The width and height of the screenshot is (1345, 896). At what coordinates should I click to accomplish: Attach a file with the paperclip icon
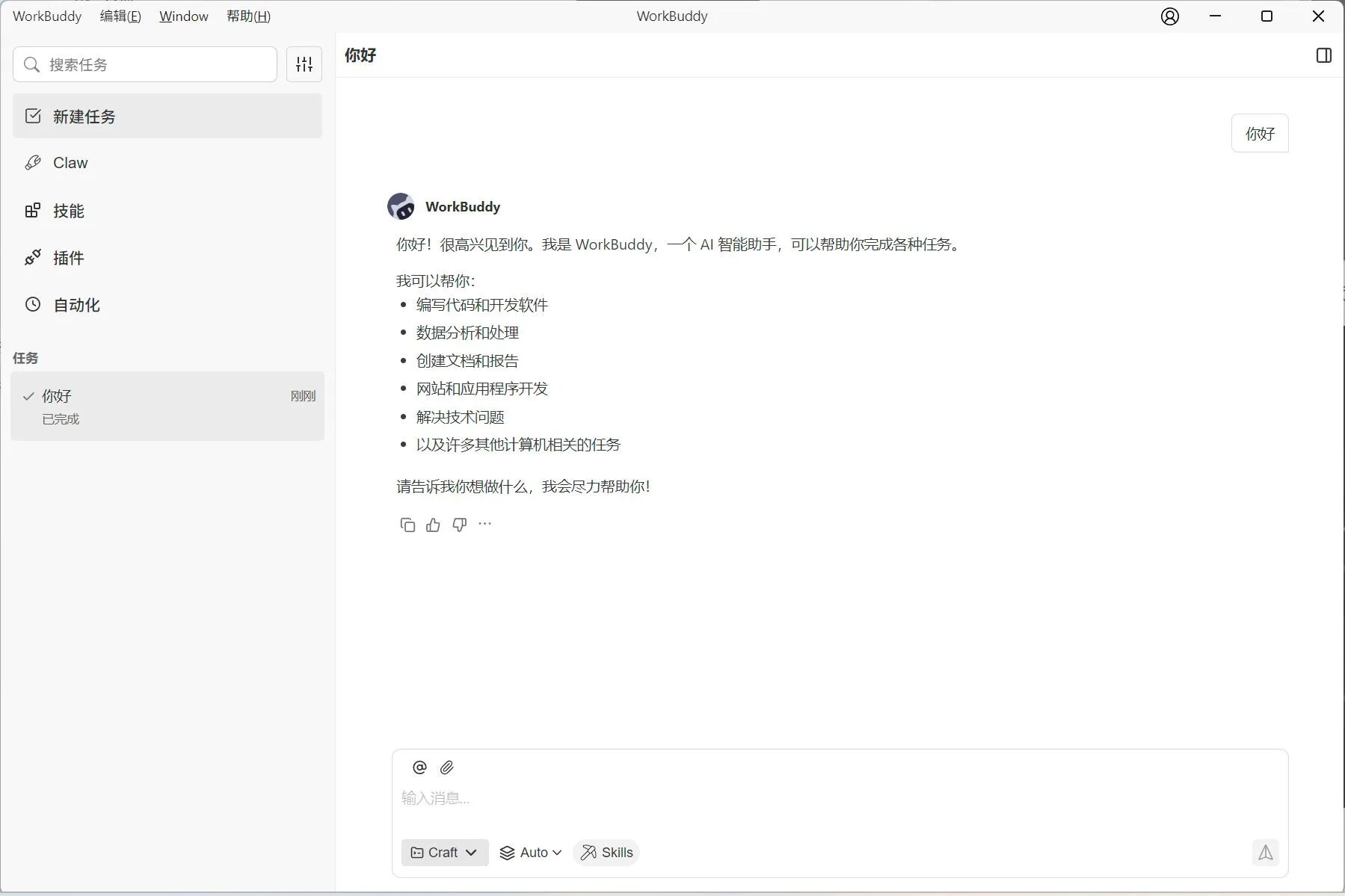coord(447,767)
